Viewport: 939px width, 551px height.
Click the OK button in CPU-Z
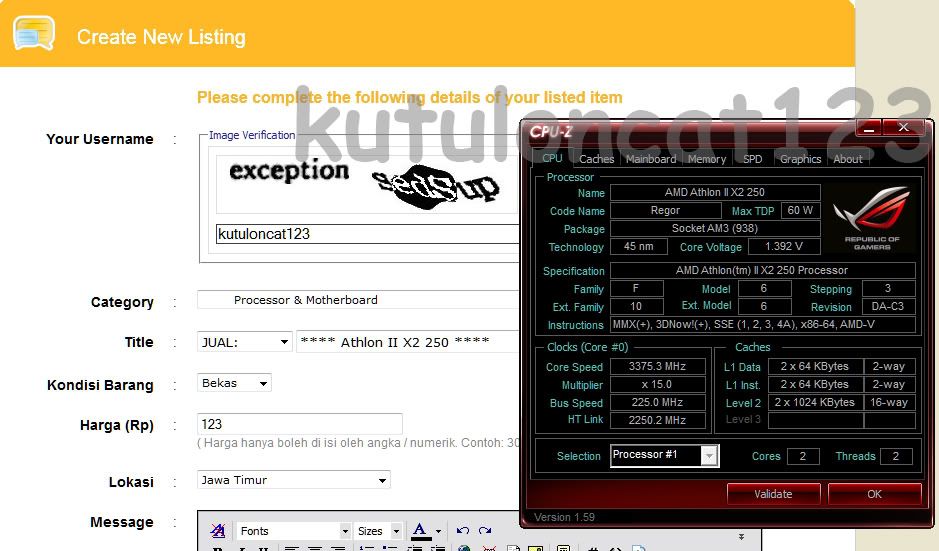tap(874, 494)
